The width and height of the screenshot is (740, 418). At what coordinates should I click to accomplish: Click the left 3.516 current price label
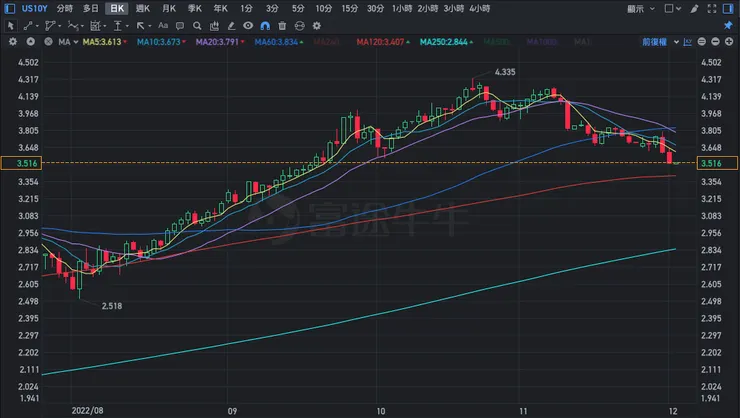point(21,163)
